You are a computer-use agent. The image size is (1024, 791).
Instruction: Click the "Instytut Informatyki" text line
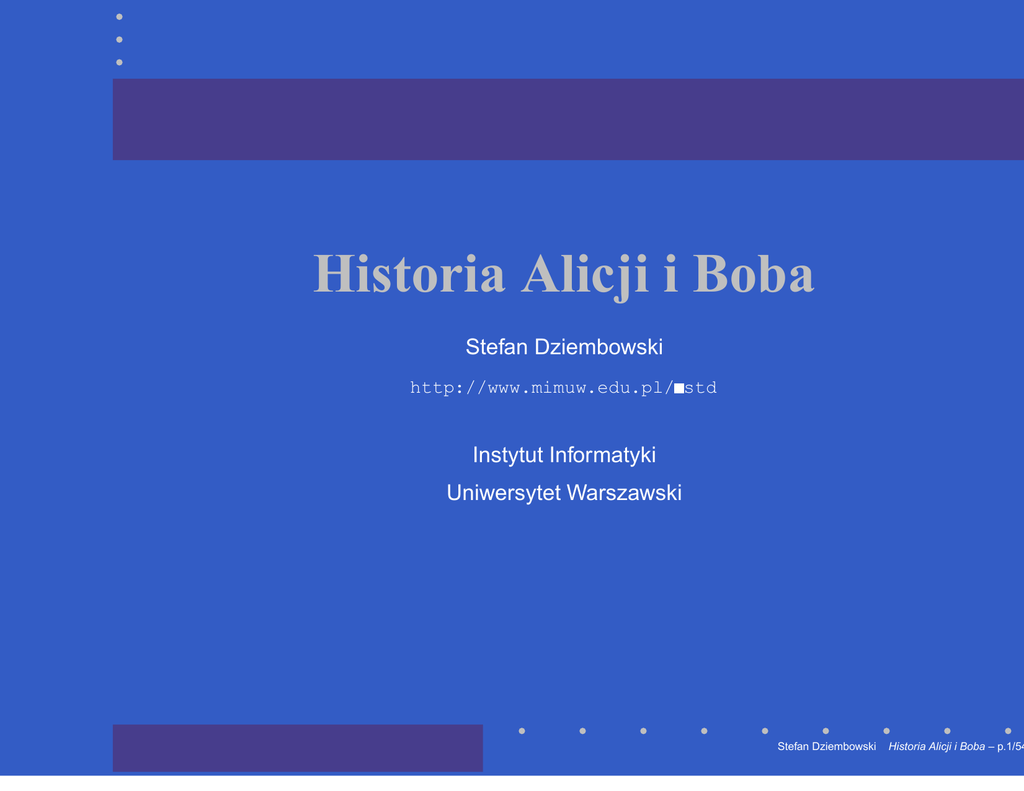(563, 455)
